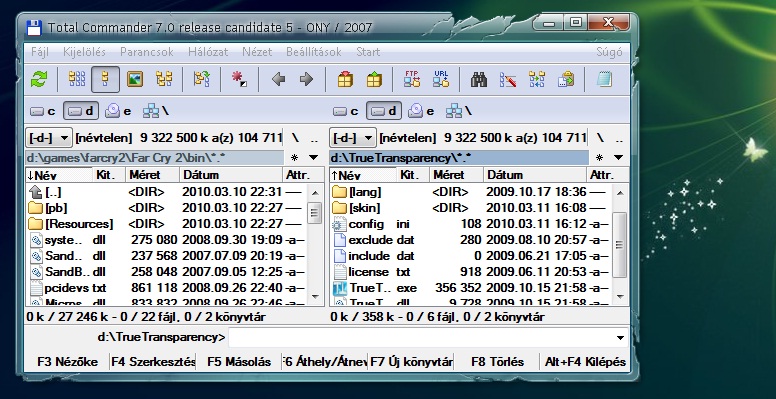The image size is (776, 399).
Task: Switch to Brief view grid icon
Action: click(x=77, y=79)
